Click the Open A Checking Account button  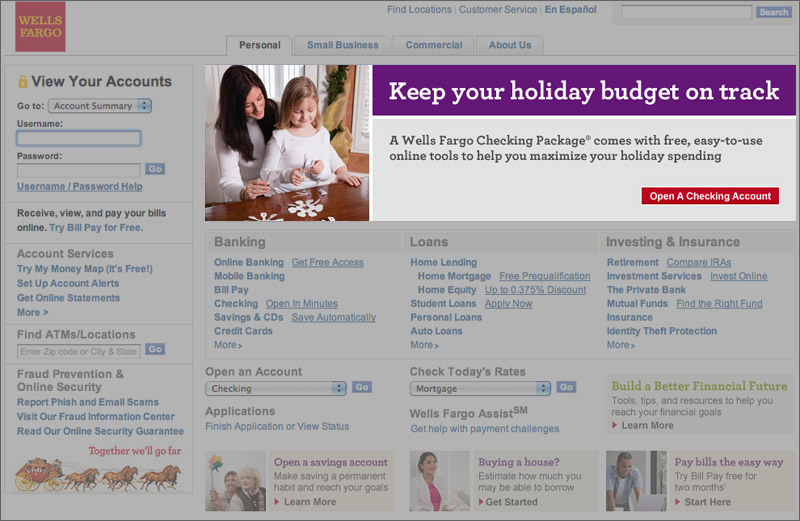(710, 196)
